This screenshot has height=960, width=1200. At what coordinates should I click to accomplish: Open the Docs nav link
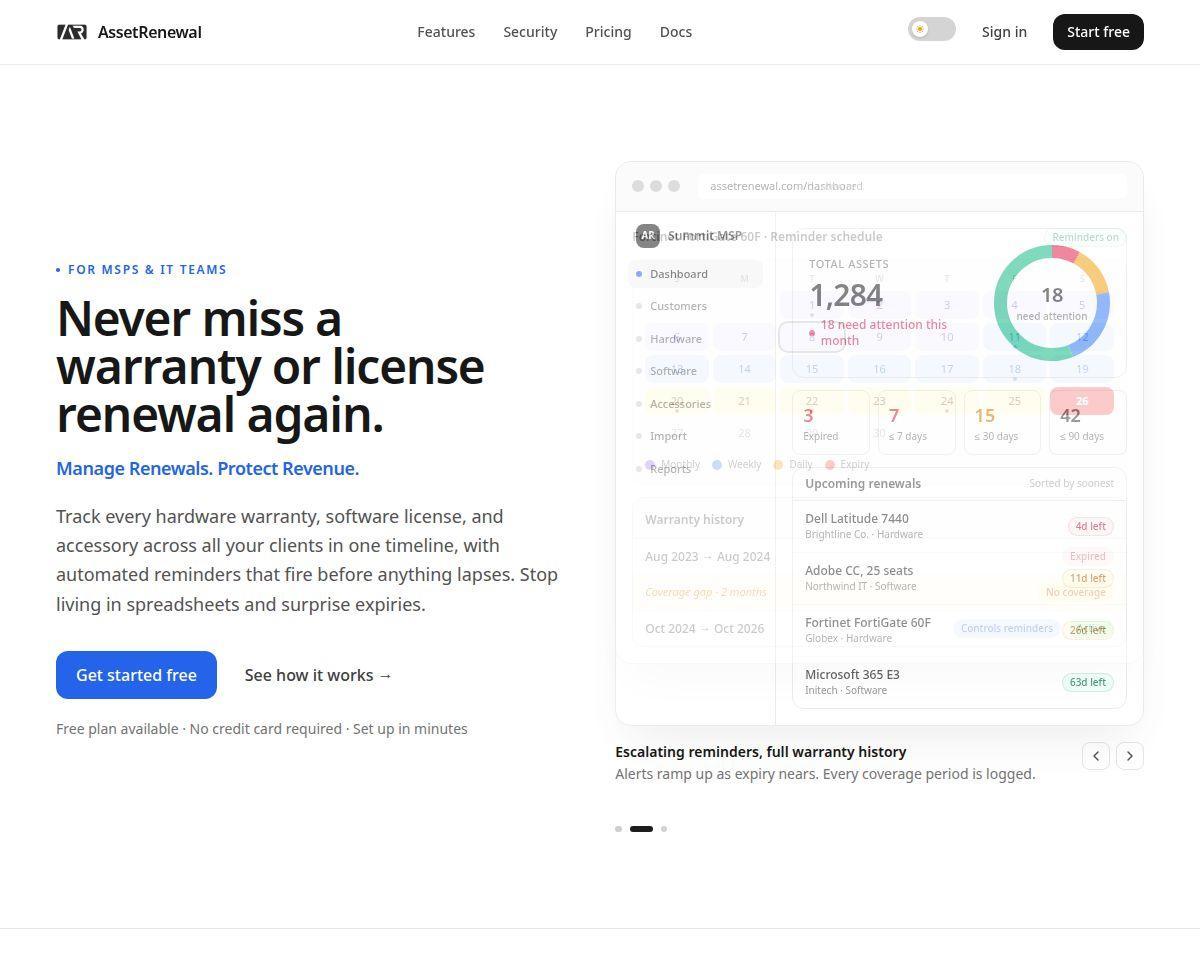[x=676, y=32]
